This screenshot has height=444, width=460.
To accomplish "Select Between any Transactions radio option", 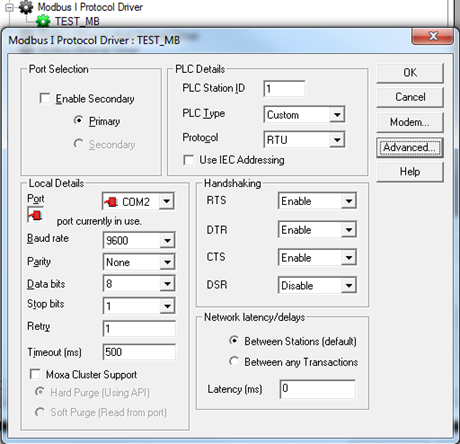I will (x=234, y=361).
